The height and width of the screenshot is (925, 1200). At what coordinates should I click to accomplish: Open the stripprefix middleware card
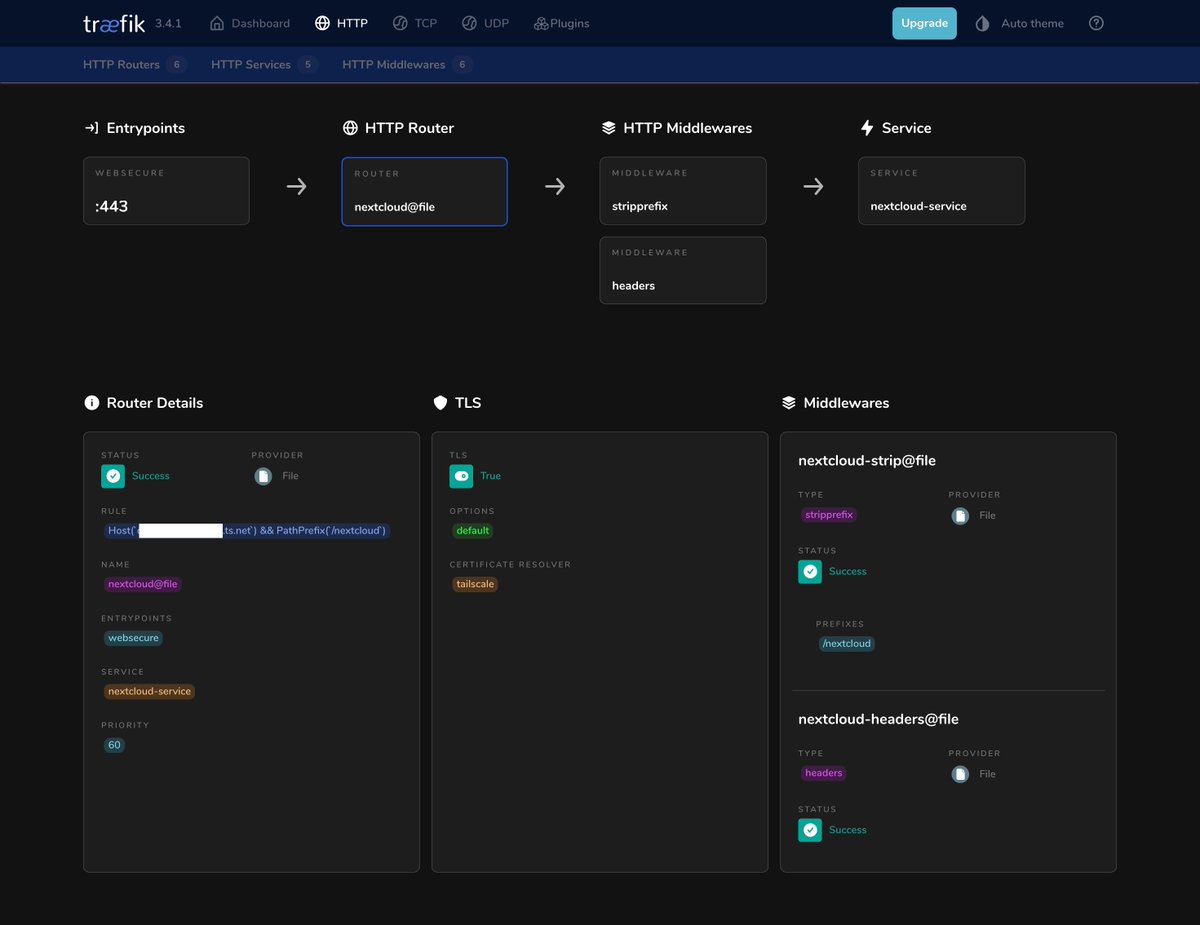pos(683,191)
